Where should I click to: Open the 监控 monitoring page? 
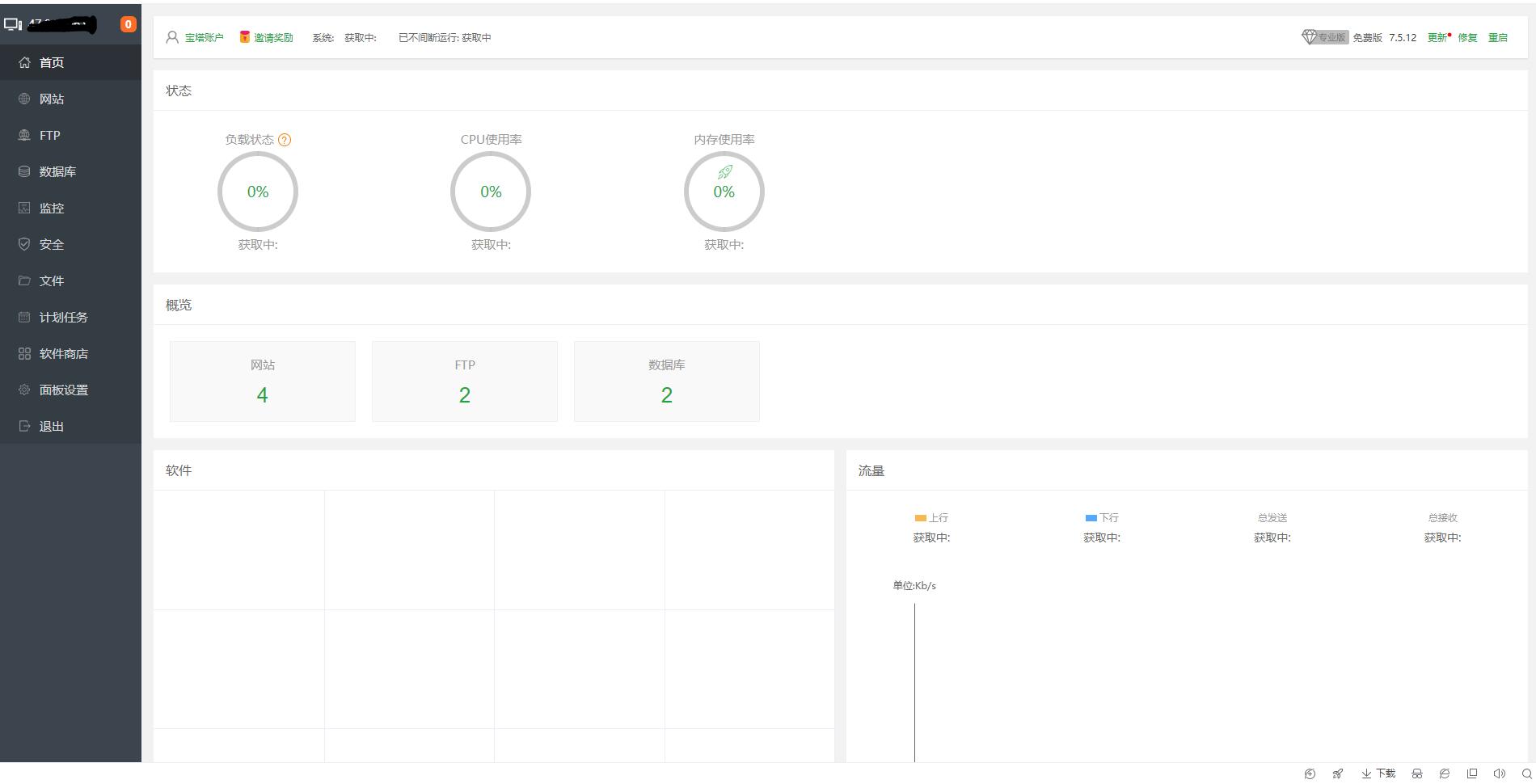pyautogui.click(x=70, y=208)
